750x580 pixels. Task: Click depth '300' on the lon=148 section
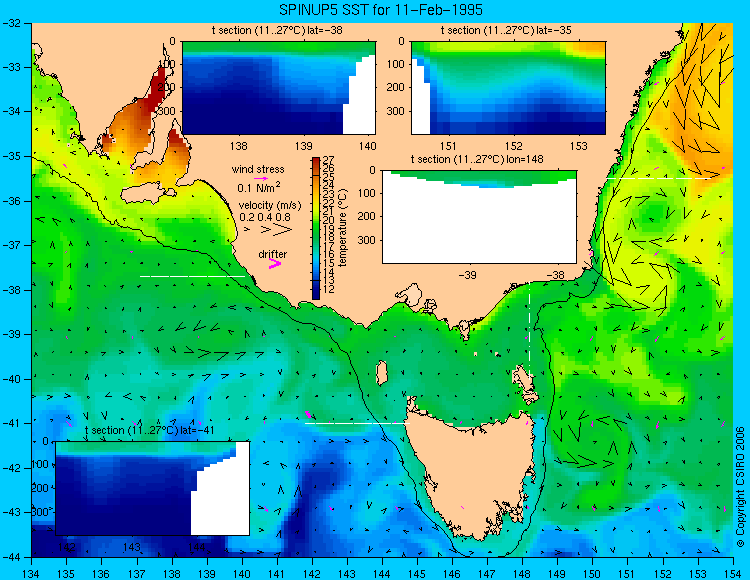pyautogui.click(x=367, y=240)
